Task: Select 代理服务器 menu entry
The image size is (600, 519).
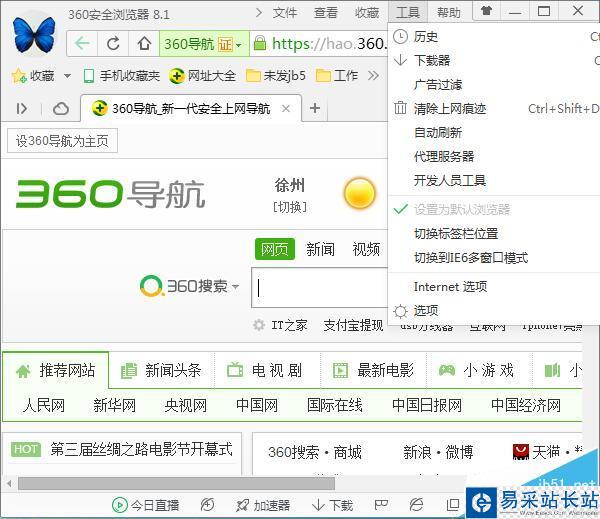Action: 494,156
